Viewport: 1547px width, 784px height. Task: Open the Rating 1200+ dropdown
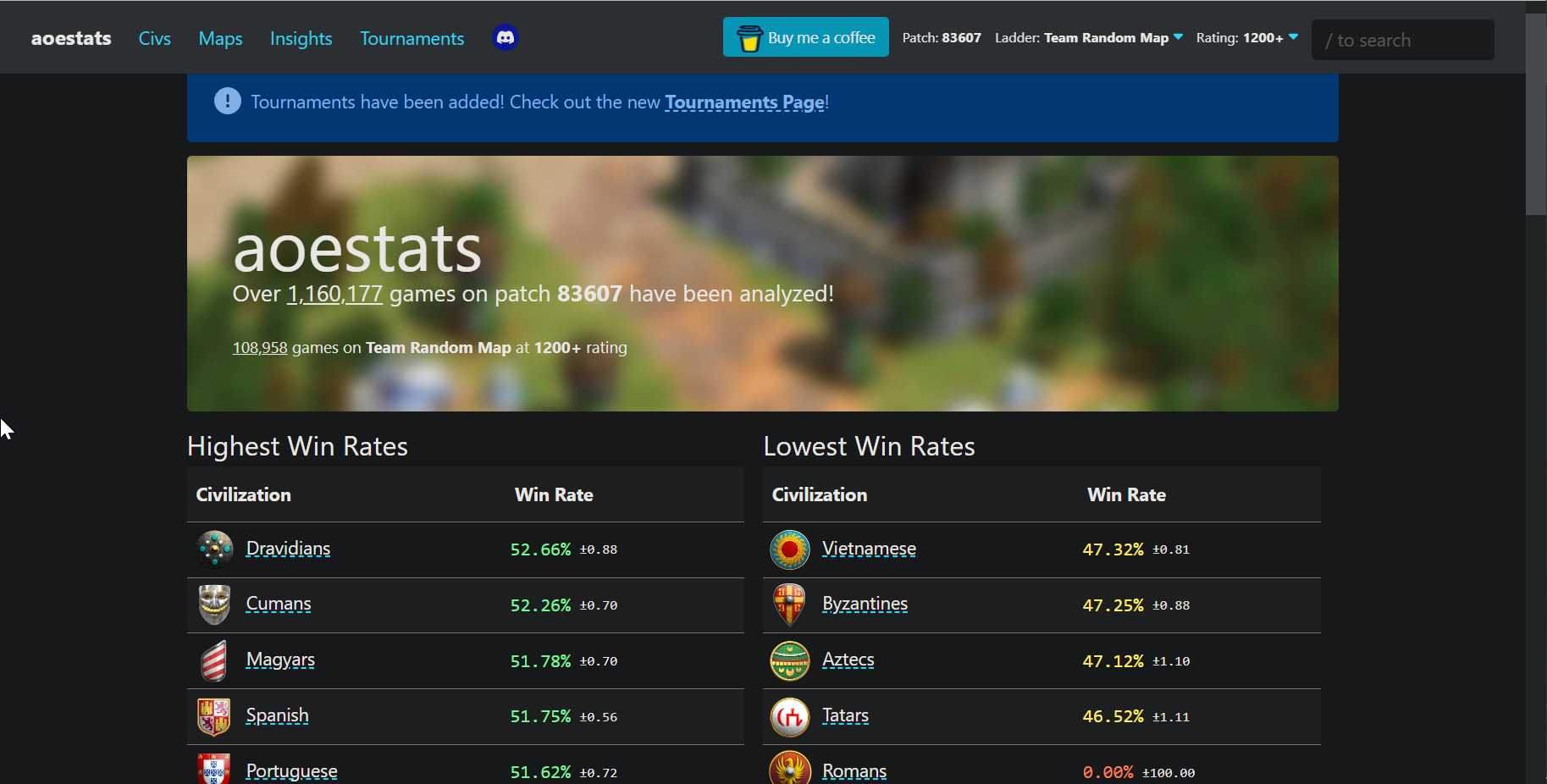(1247, 38)
